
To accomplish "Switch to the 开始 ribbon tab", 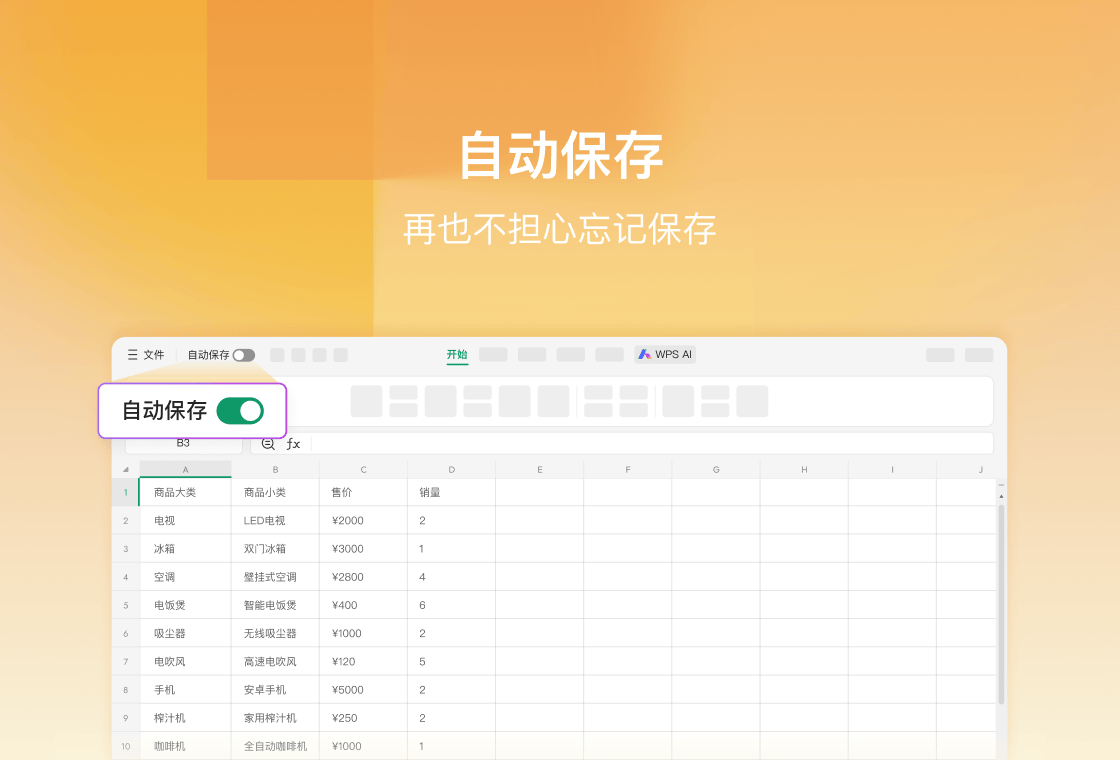I will point(457,355).
